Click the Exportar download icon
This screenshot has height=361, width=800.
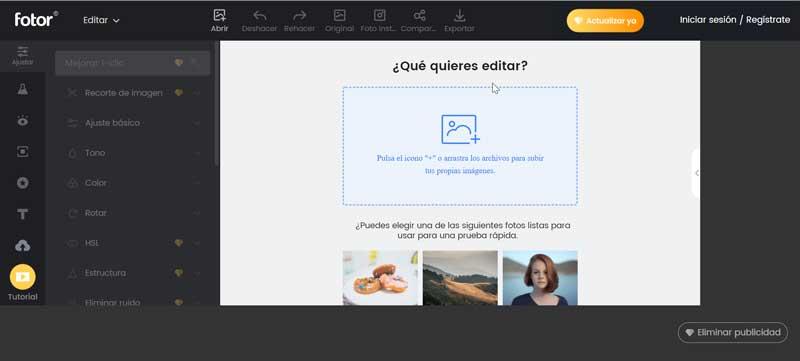coord(459,15)
